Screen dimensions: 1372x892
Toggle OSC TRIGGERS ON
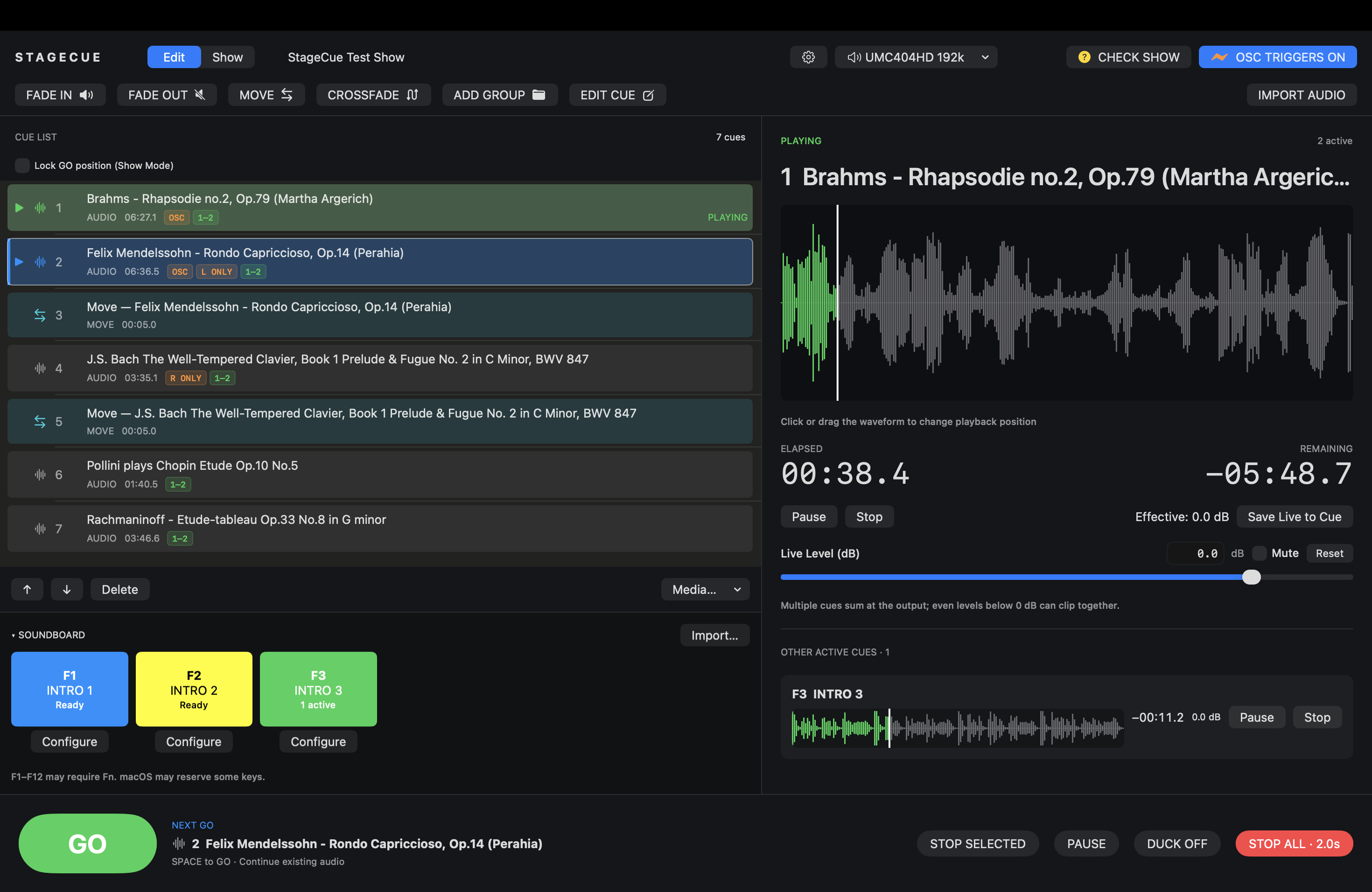1277,57
